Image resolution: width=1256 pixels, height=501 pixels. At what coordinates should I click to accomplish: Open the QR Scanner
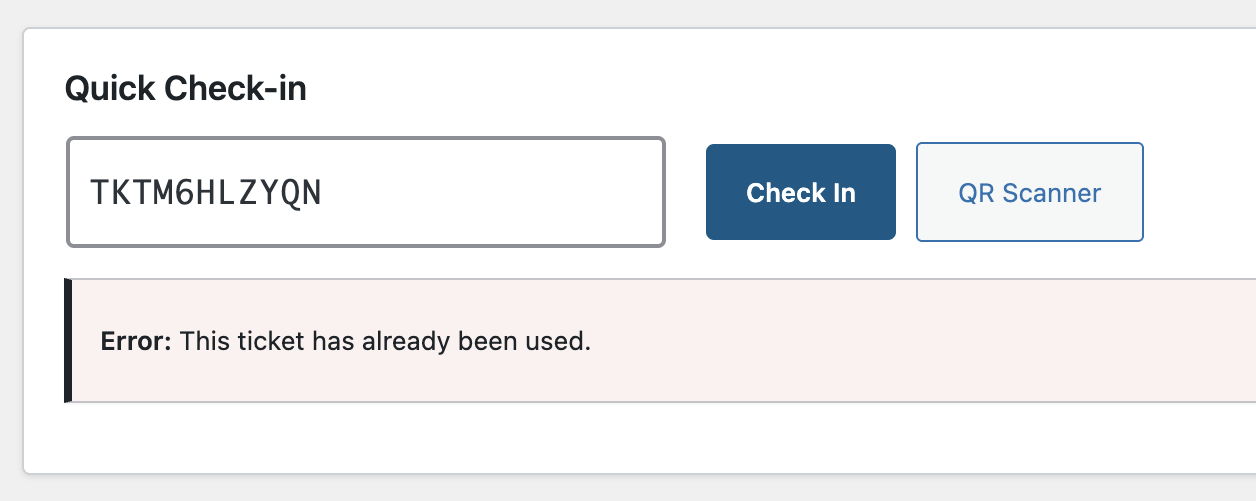click(x=1029, y=192)
